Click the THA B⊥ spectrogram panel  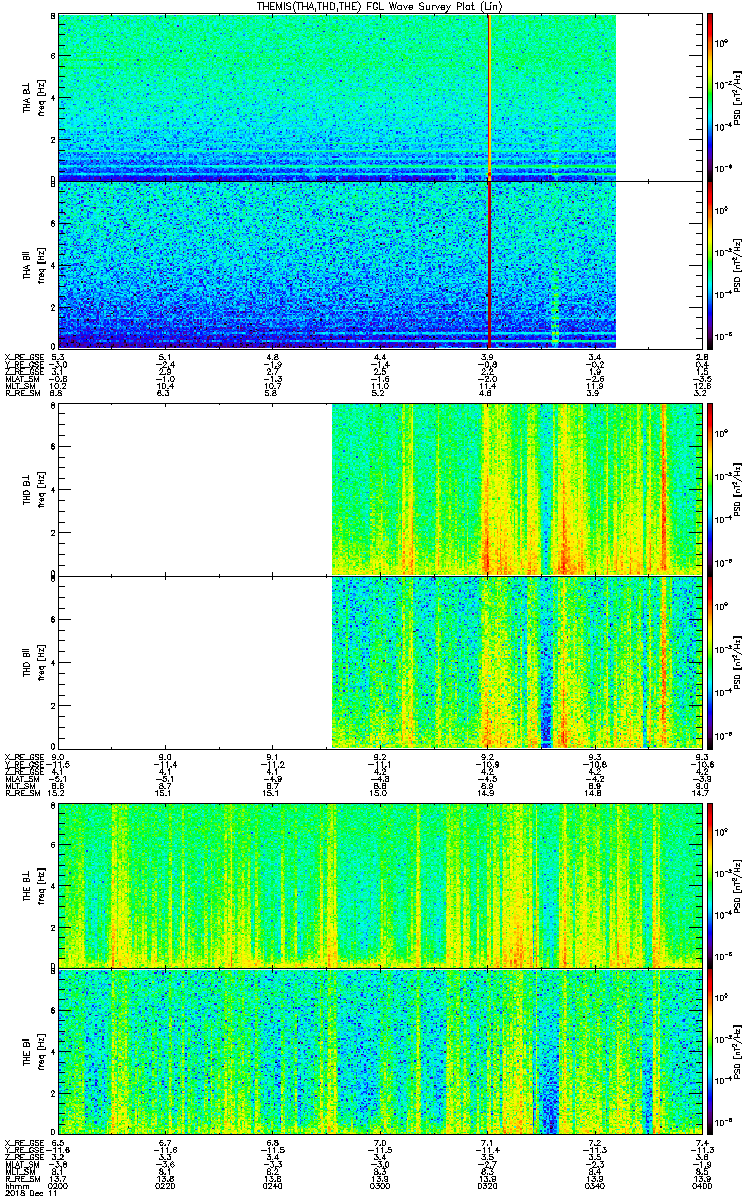(380, 97)
